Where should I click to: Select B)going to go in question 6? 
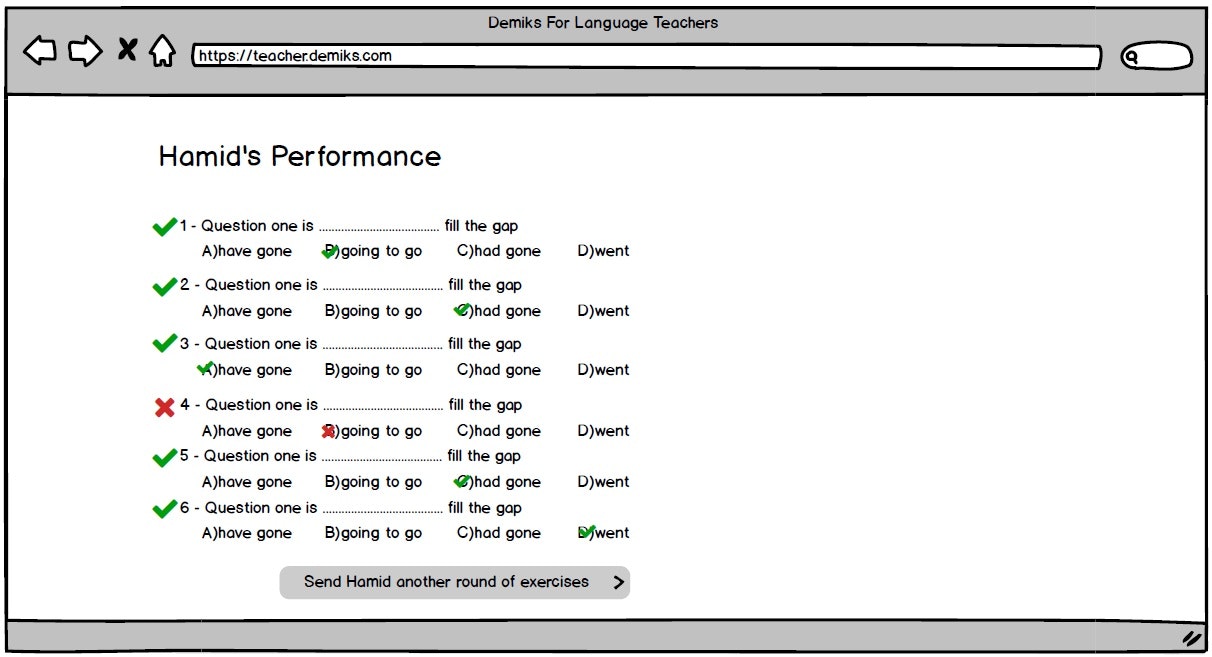[x=373, y=533]
